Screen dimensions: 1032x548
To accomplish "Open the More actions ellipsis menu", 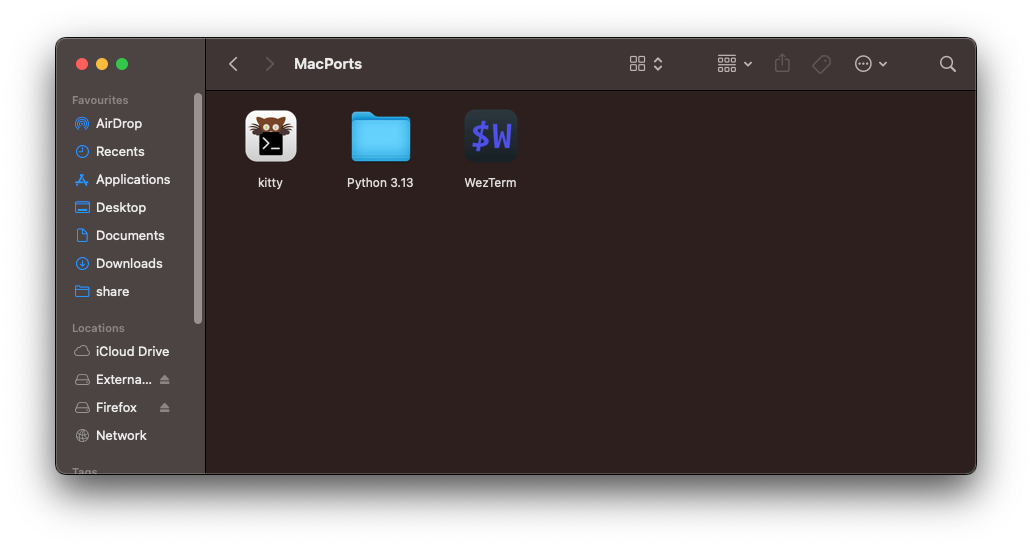I will click(x=870, y=64).
